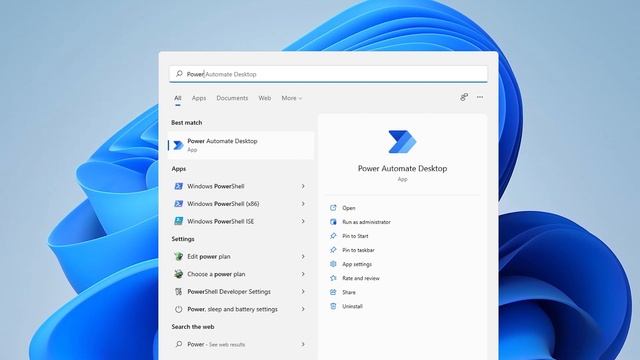Choose Uninstall option
The image size is (640, 360).
[x=352, y=307]
